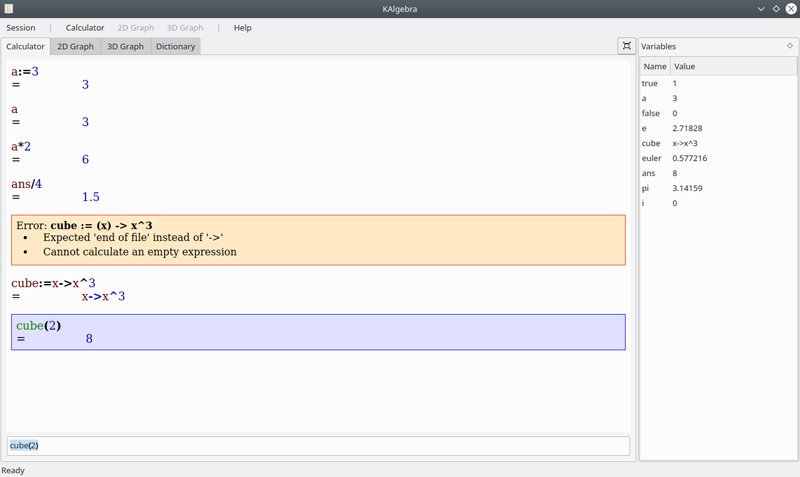Select the 'pi' variable row

[x=718, y=188]
